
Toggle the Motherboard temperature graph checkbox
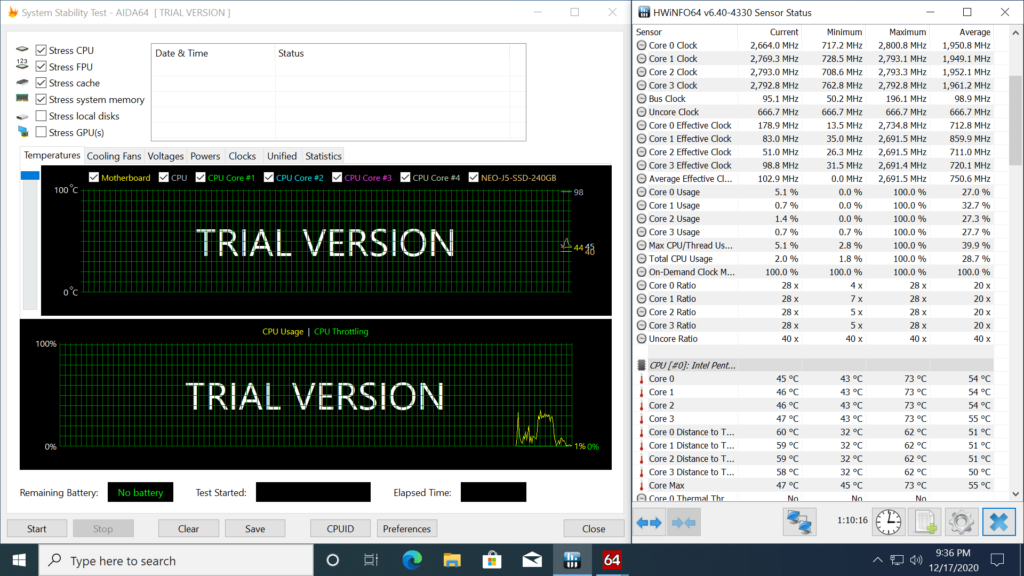pyautogui.click(x=94, y=178)
